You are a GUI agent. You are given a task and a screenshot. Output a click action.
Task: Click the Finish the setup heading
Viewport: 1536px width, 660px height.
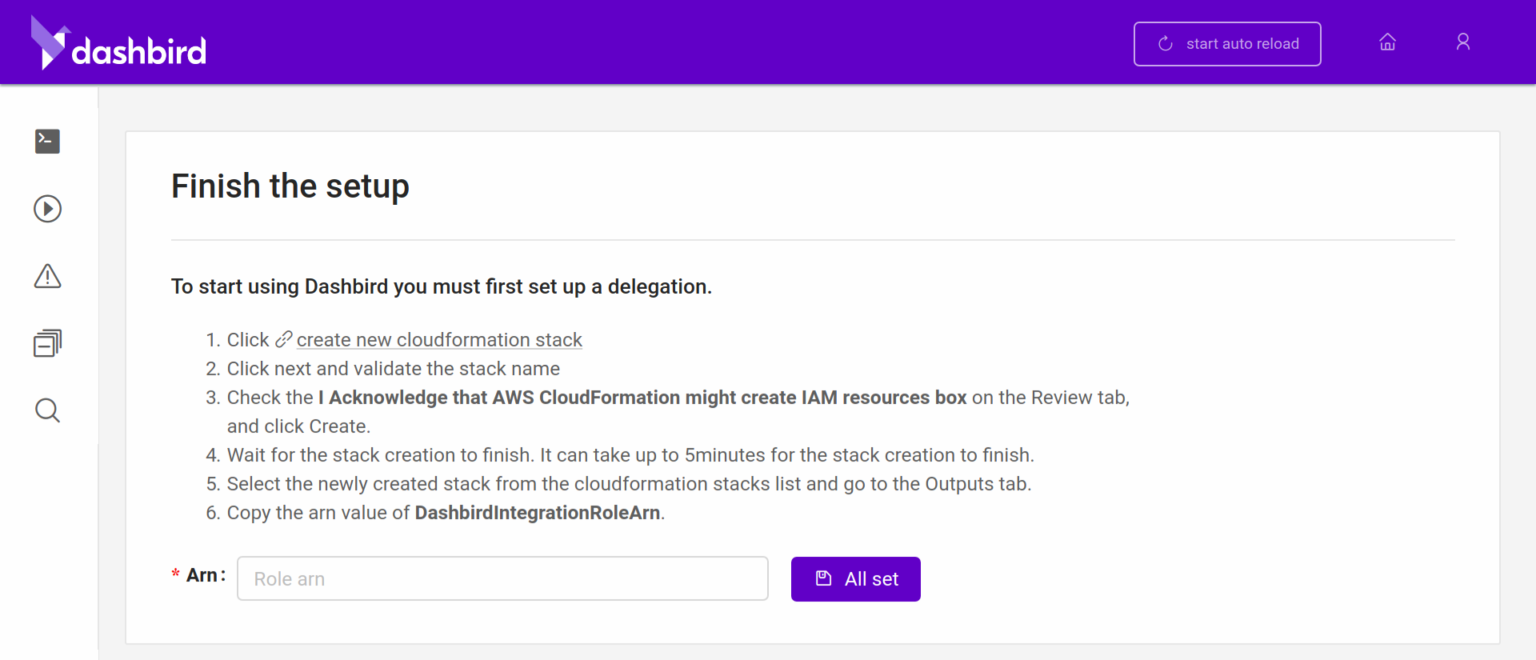pos(290,186)
